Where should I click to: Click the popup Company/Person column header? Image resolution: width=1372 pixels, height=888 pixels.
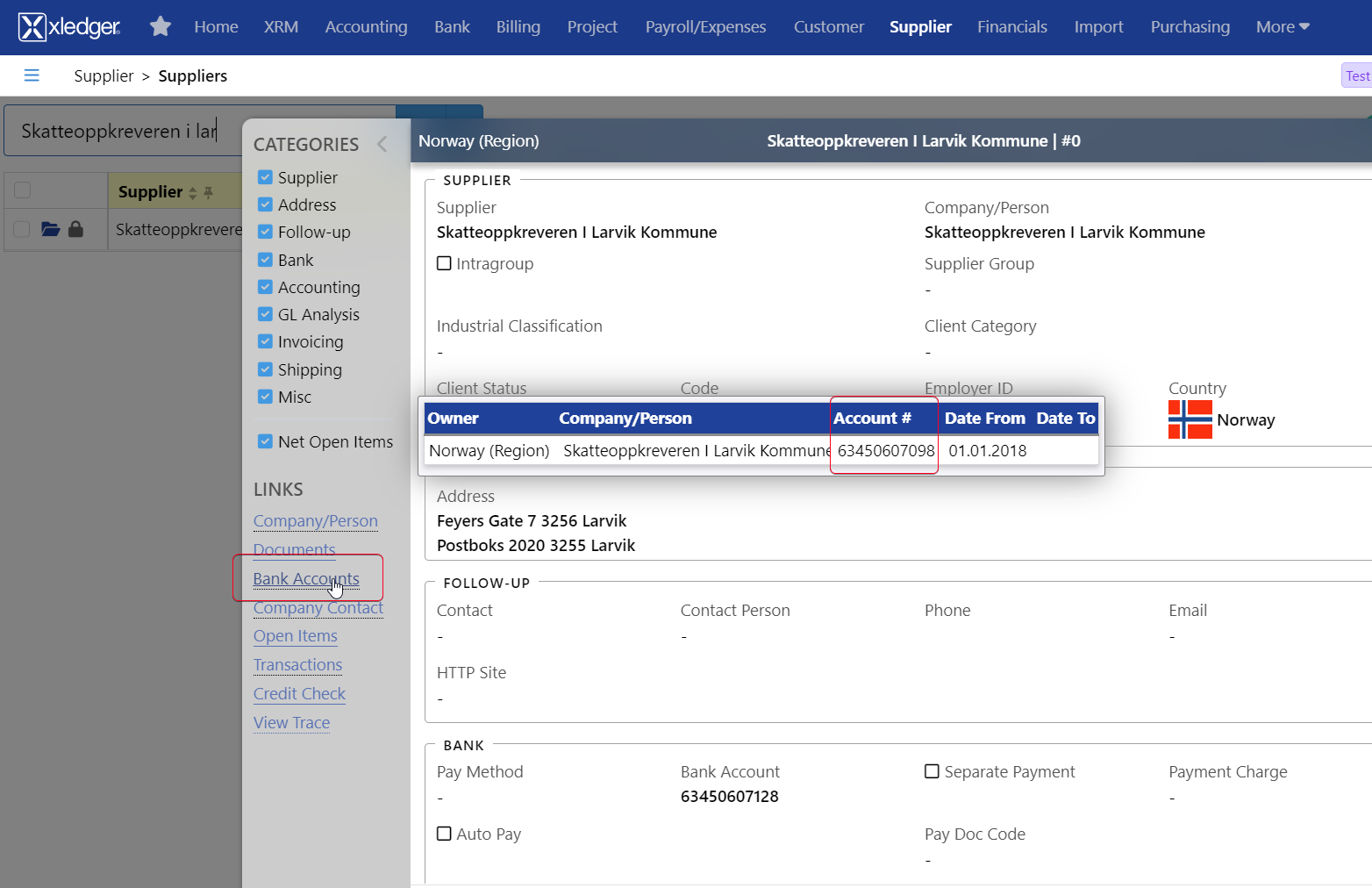pyautogui.click(x=625, y=419)
